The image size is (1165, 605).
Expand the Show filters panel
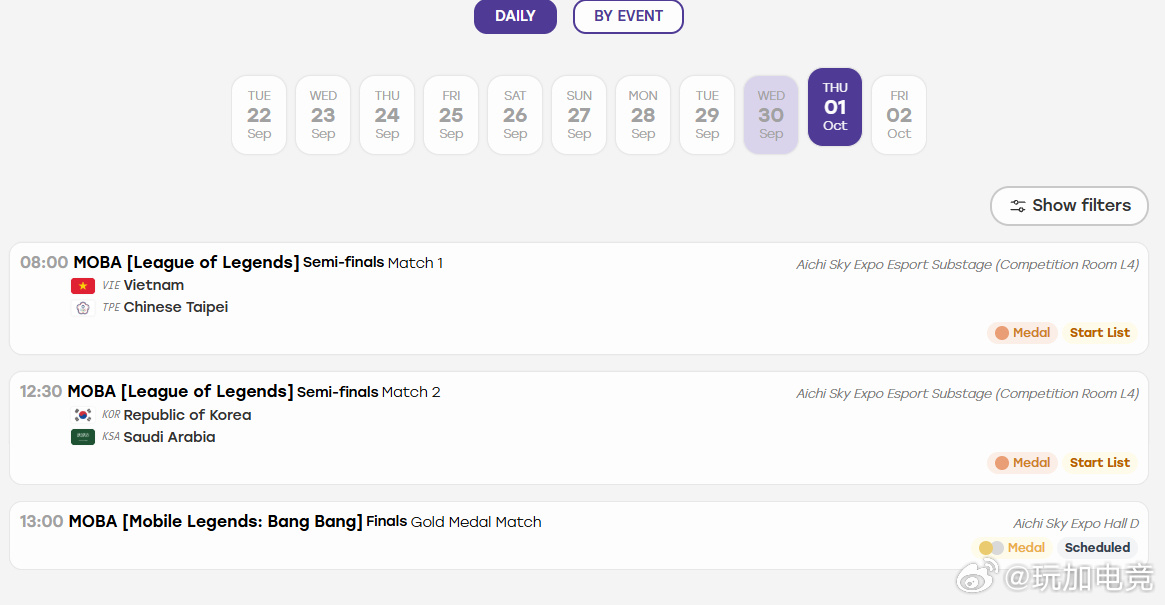click(x=1069, y=206)
